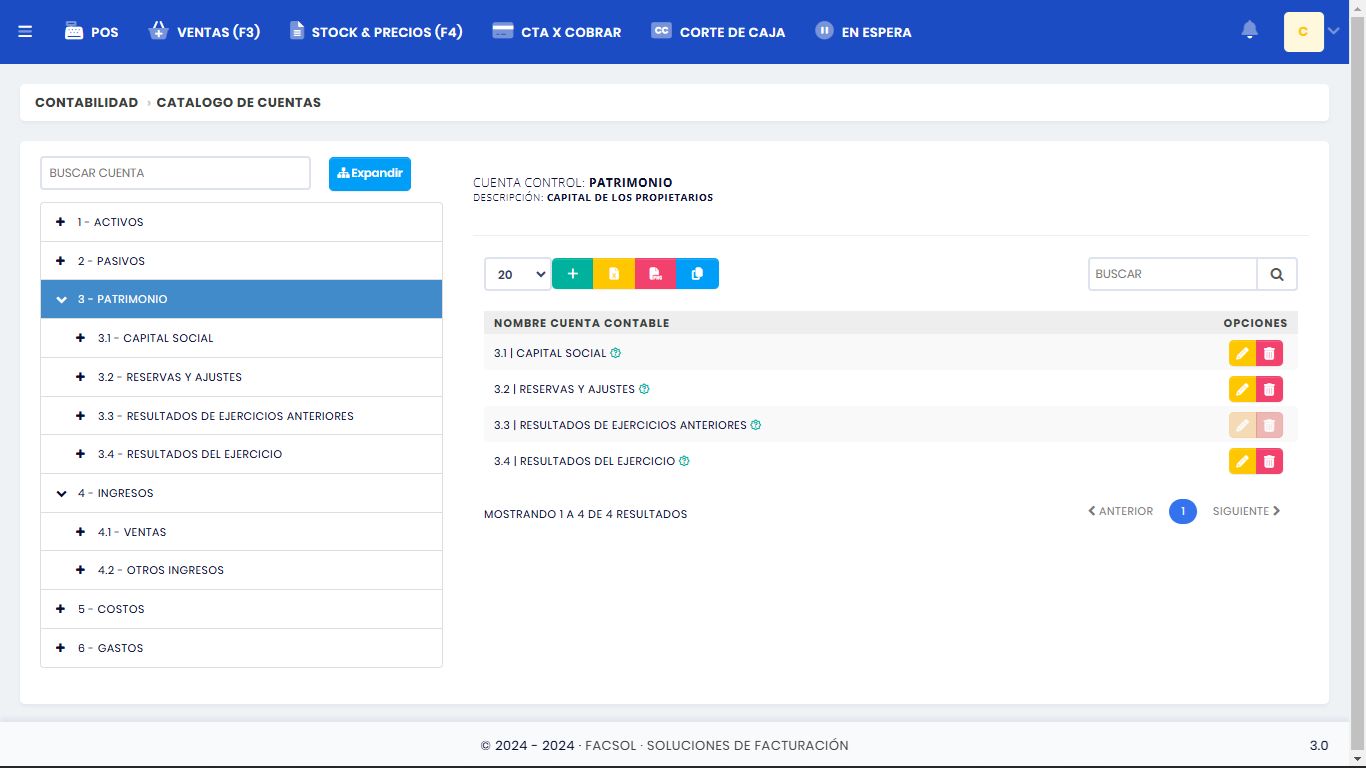The height and width of the screenshot is (768, 1366).
Task: Go to Stock & Precios (F4)
Action: [x=376, y=32]
